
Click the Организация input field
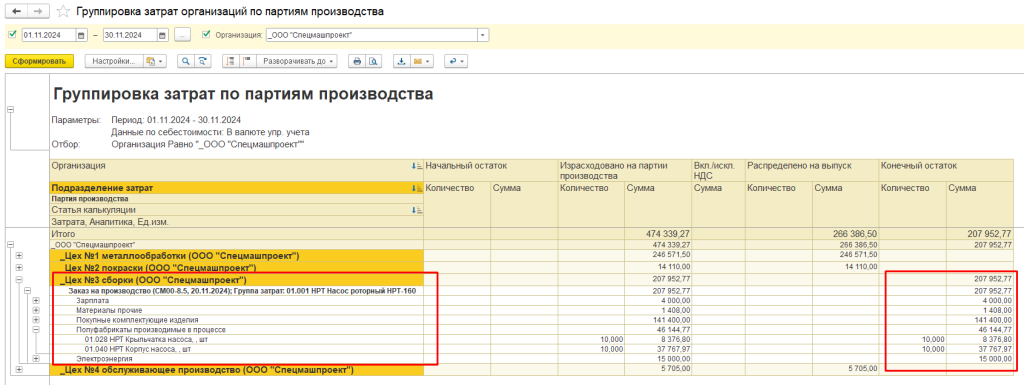[x=372, y=35]
